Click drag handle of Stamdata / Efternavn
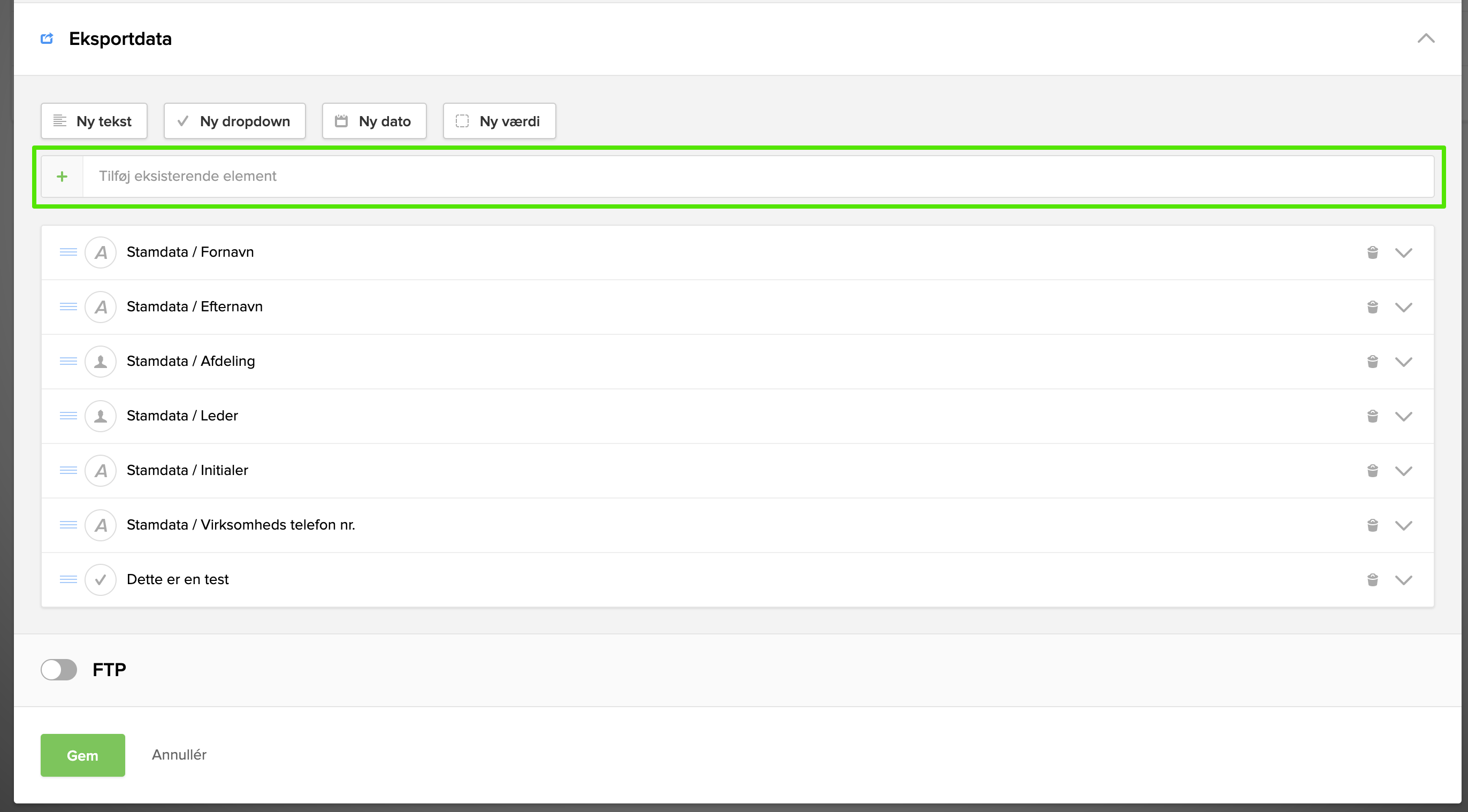This screenshot has height=812, width=1468. pyautogui.click(x=68, y=307)
